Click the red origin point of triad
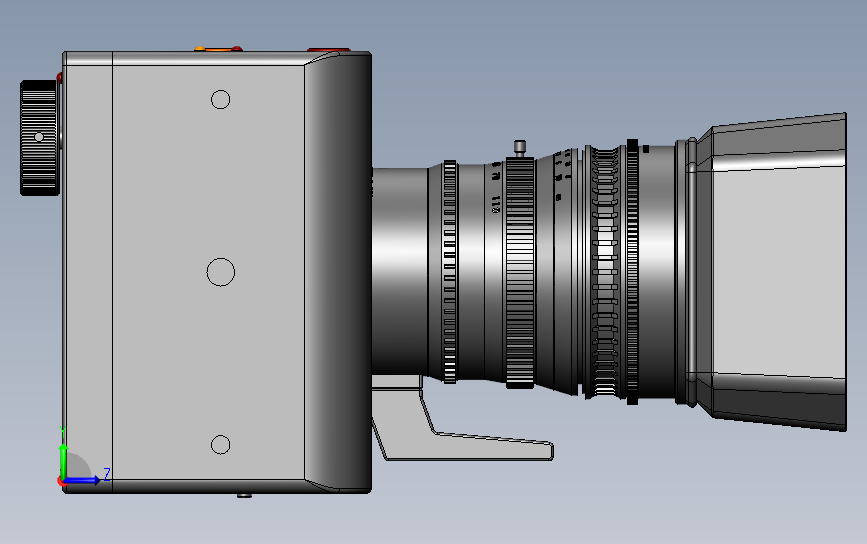 [x=61, y=481]
